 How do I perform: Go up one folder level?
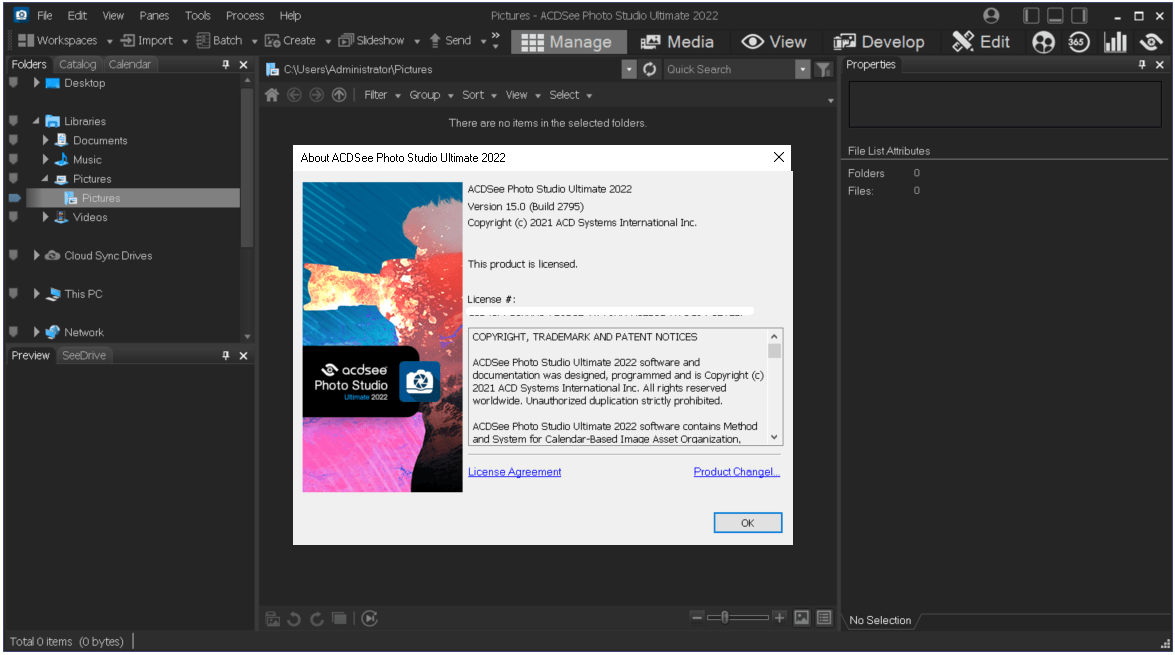point(339,95)
